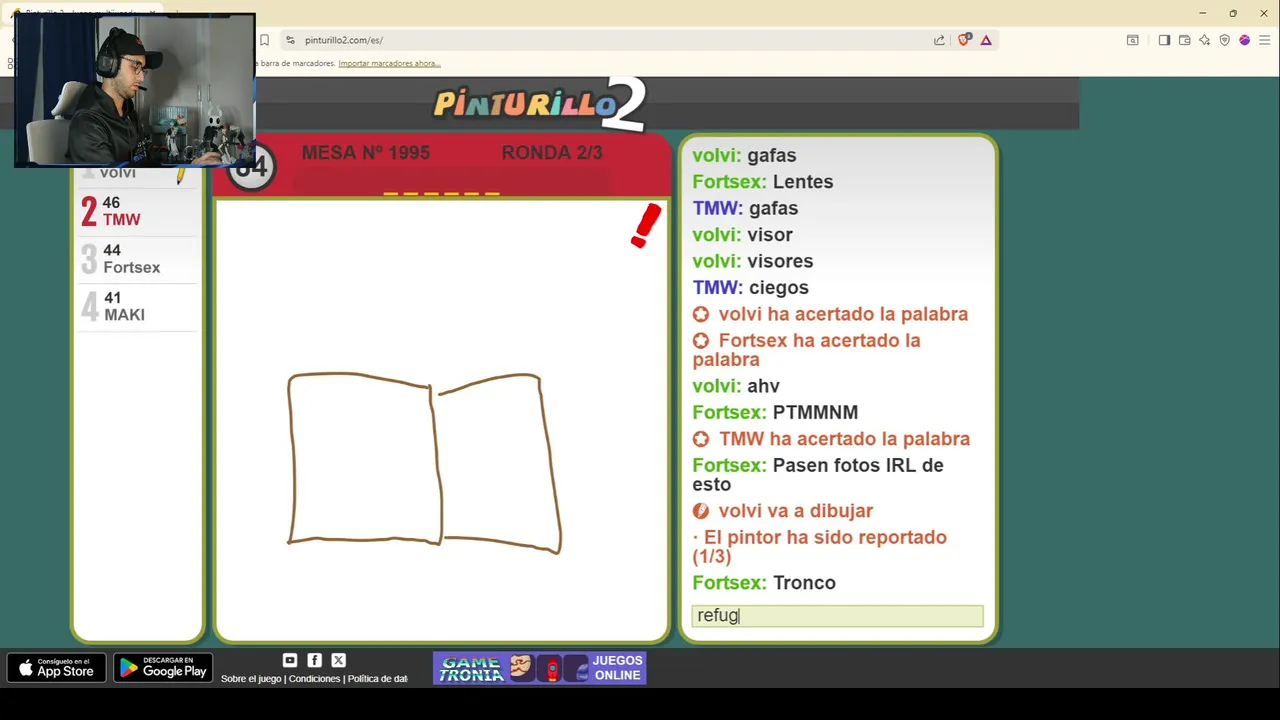This screenshot has width=1280, height=720.
Task: Click the chat message 'TMW: ciegos'
Action: pyautogui.click(x=750, y=288)
